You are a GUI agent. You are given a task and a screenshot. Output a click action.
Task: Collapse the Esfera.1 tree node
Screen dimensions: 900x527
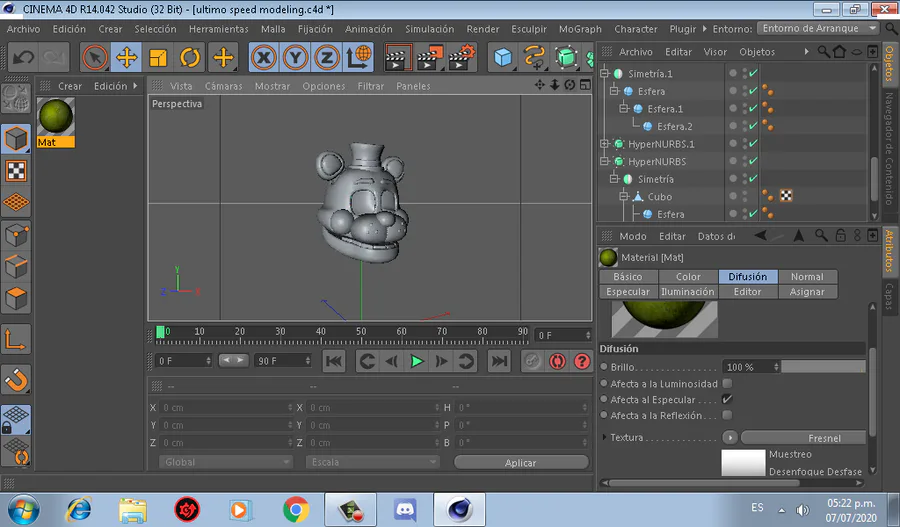pyautogui.click(x=623, y=108)
